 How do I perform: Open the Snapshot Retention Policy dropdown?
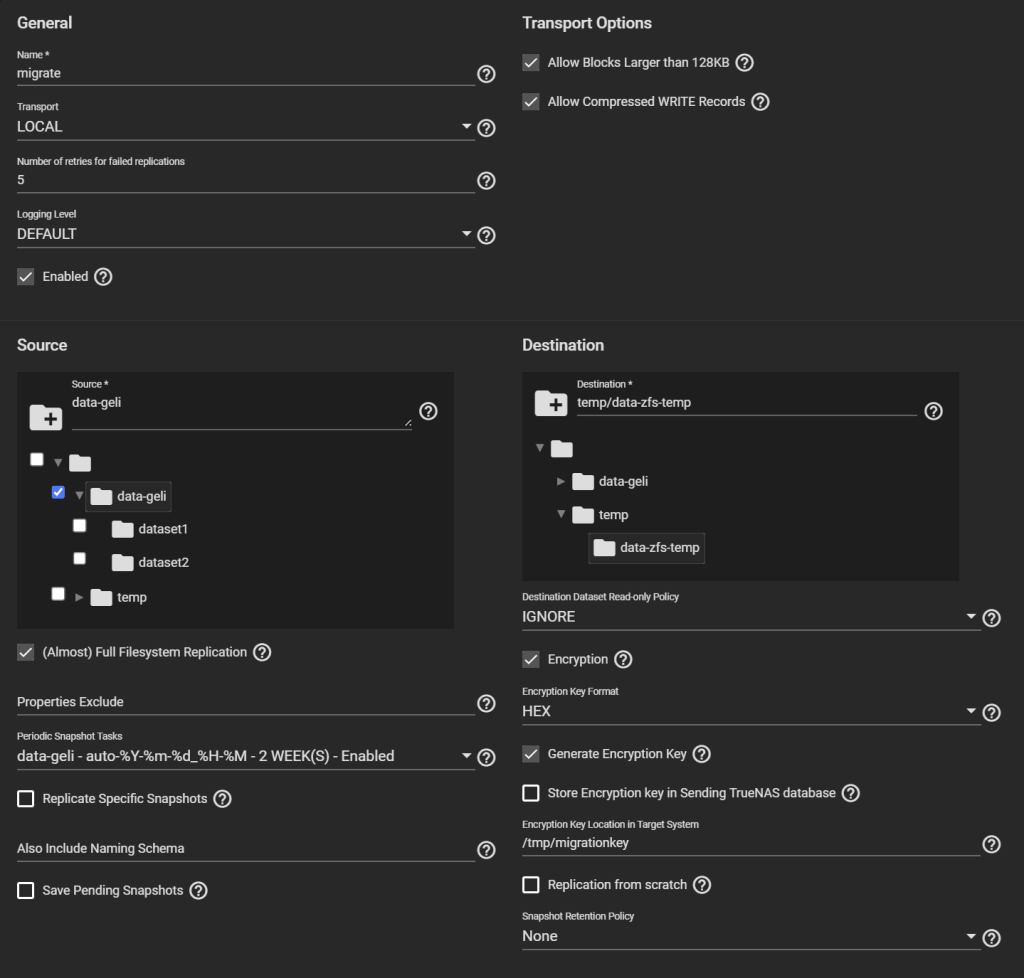click(x=749, y=937)
